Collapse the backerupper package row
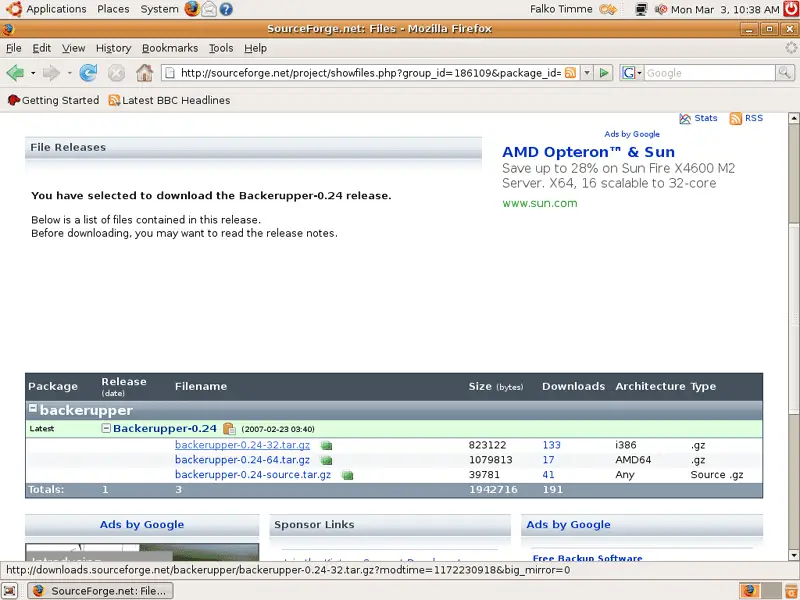The height and width of the screenshot is (600, 800). 32,409
